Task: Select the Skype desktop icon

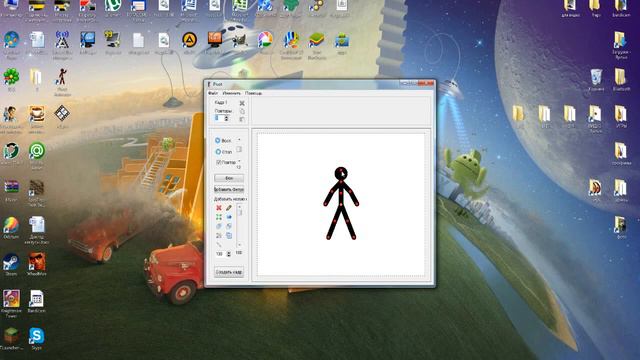Action: click(36, 336)
